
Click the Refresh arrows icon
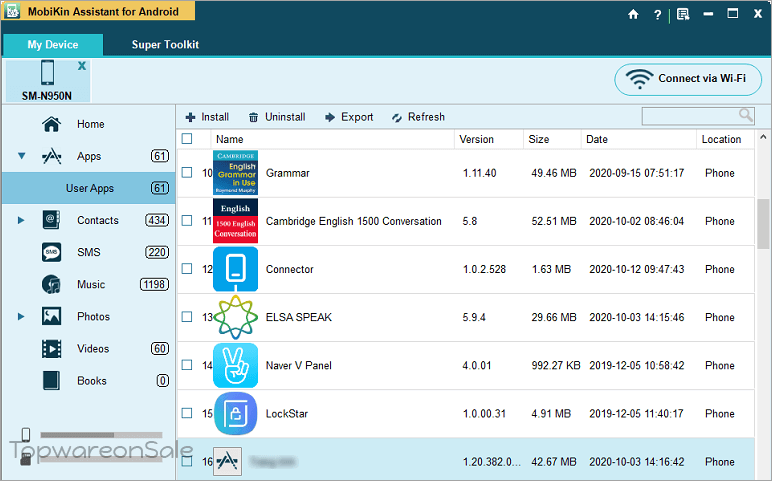397,118
